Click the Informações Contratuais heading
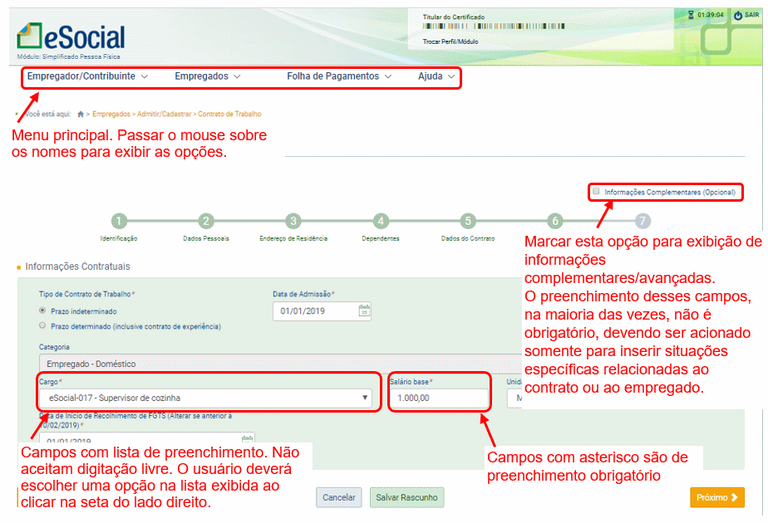Image resolution: width=768 pixels, height=523 pixels. [x=77, y=266]
